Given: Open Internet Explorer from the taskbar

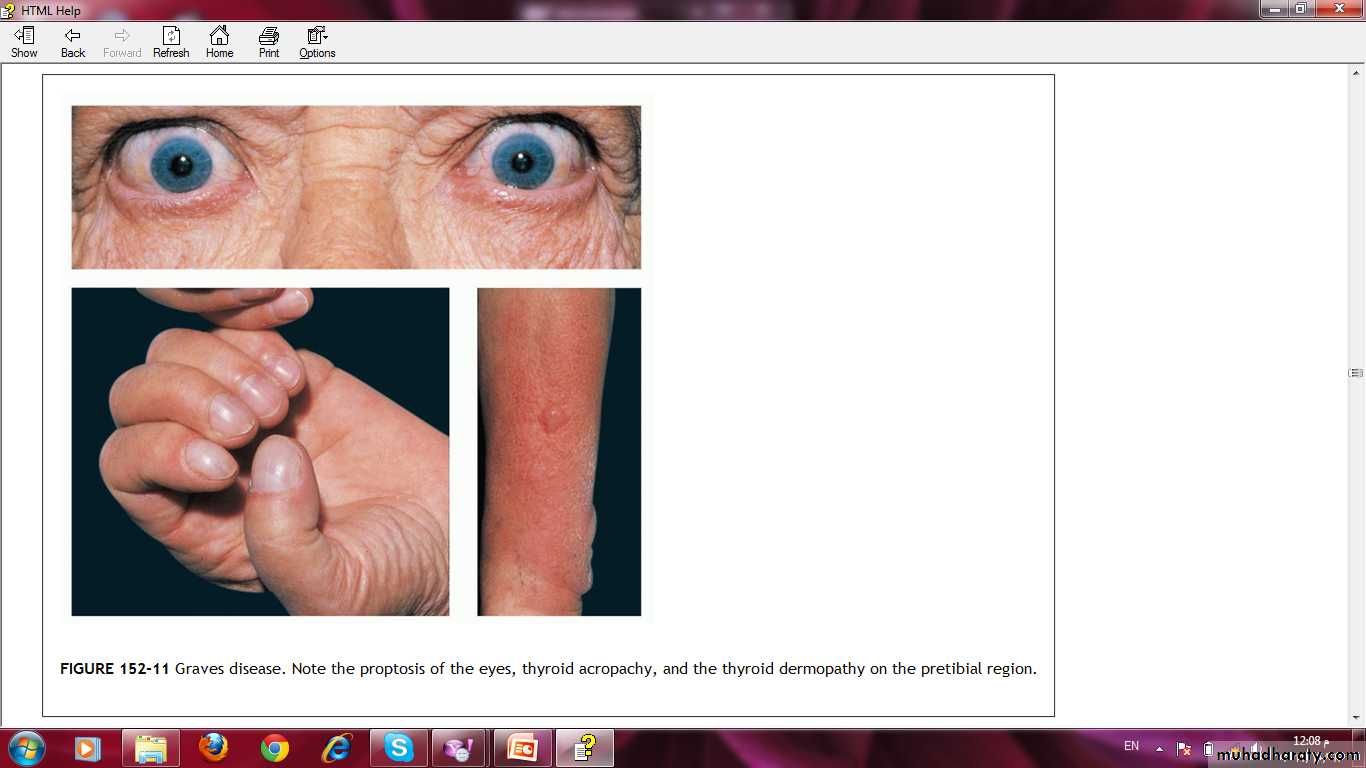Looking at the screenshot, I should pyautogui.click(x=337, y=748).
